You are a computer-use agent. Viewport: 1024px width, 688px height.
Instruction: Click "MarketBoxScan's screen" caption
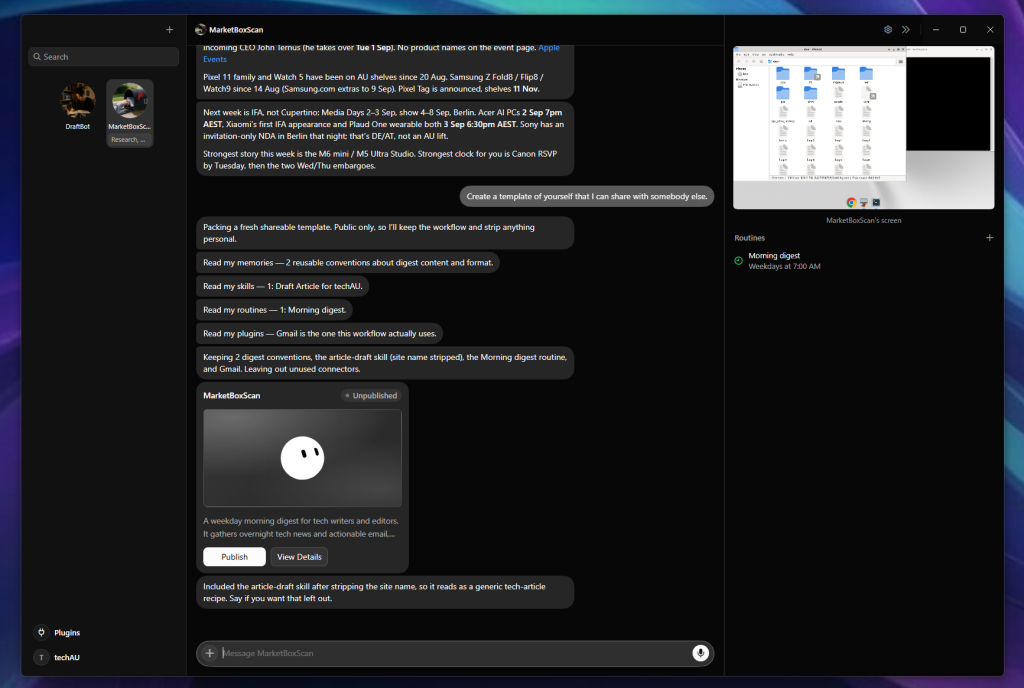863,220
